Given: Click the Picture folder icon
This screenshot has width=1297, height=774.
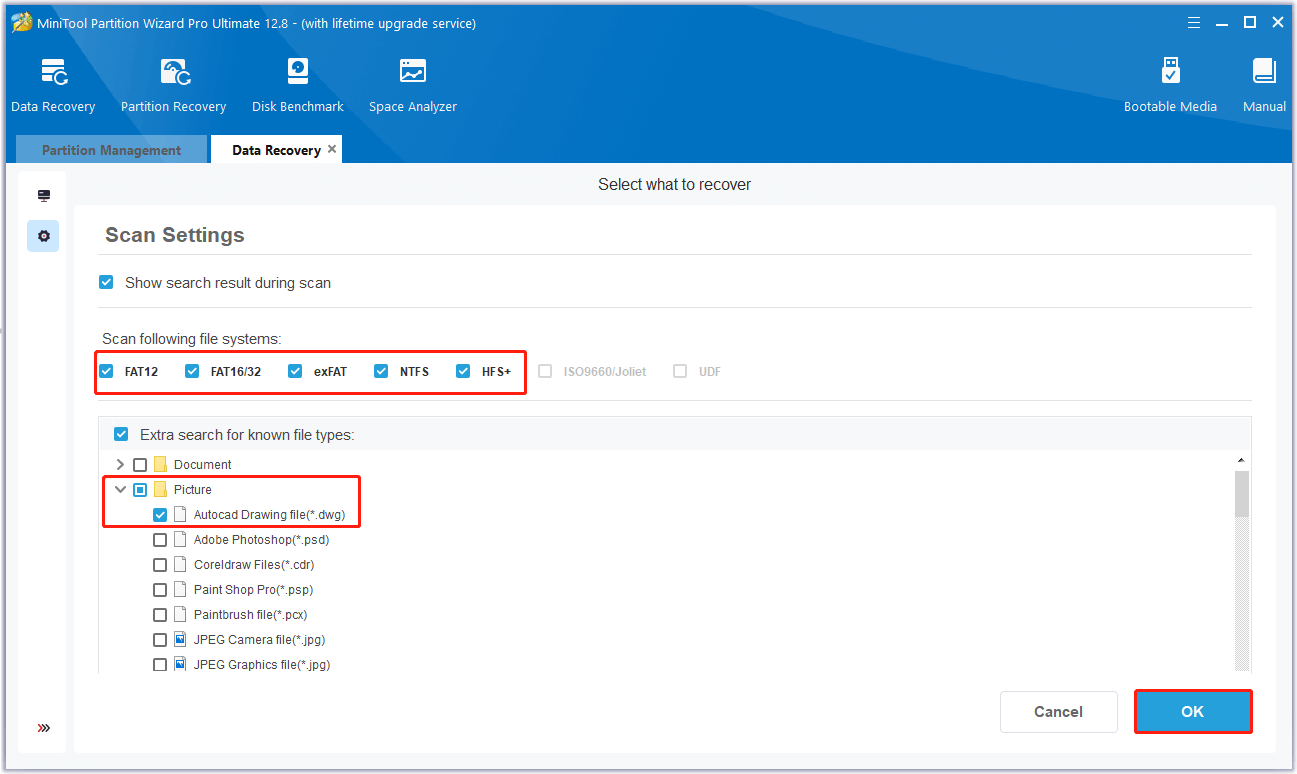Looking at the screenshot, I should pyautogui.click(x=160, y=490).
